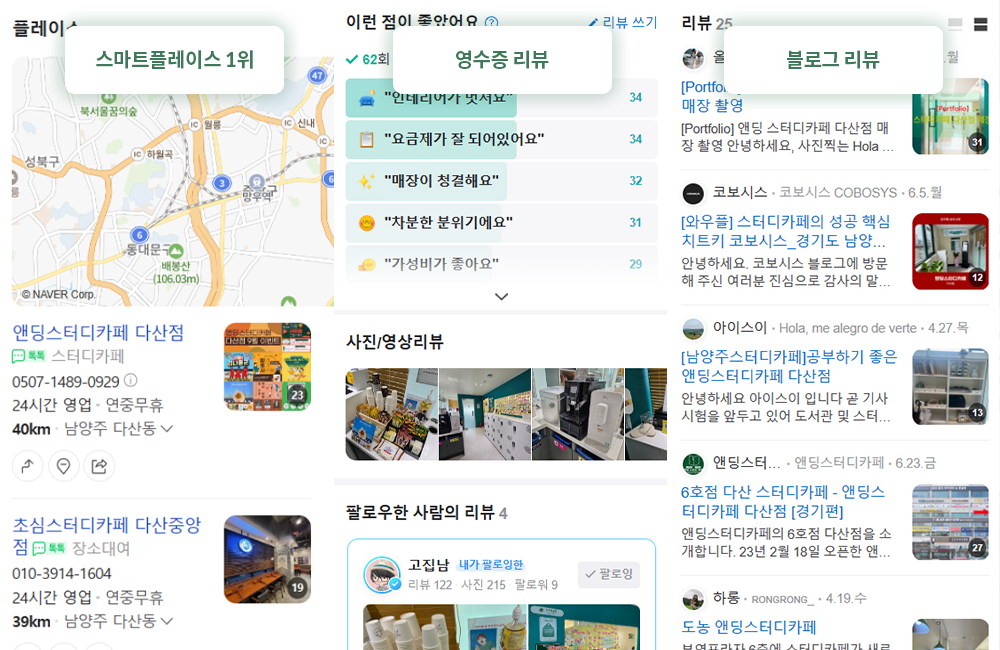Click the directions arrow icon under 앤딩스터디카페 다산점
The width and height of the screenshot is (1000, 650).
click(x=27, y=466)
